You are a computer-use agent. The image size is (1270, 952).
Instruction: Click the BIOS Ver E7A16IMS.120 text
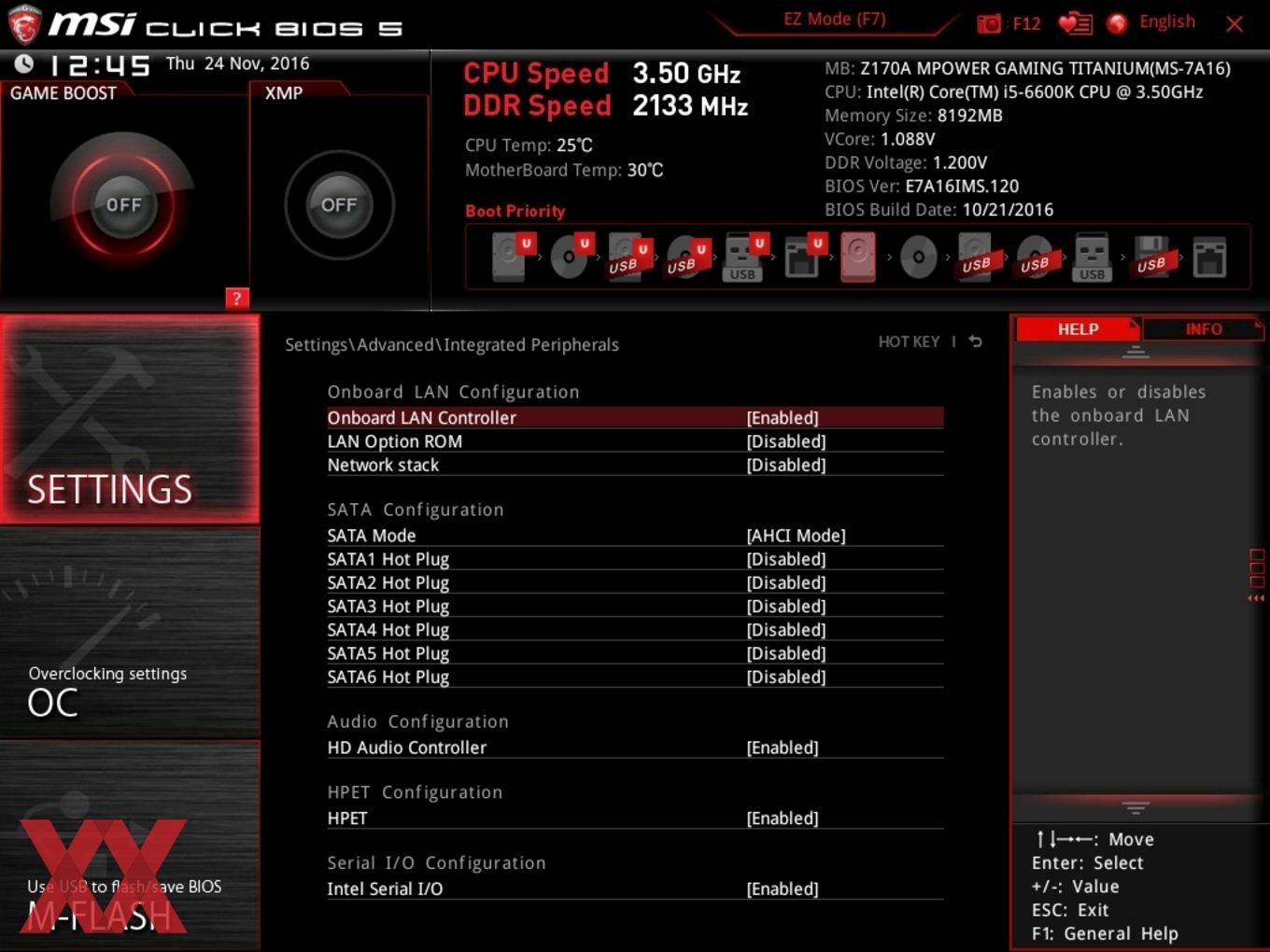pyautogui.click(x=922, y=186)
